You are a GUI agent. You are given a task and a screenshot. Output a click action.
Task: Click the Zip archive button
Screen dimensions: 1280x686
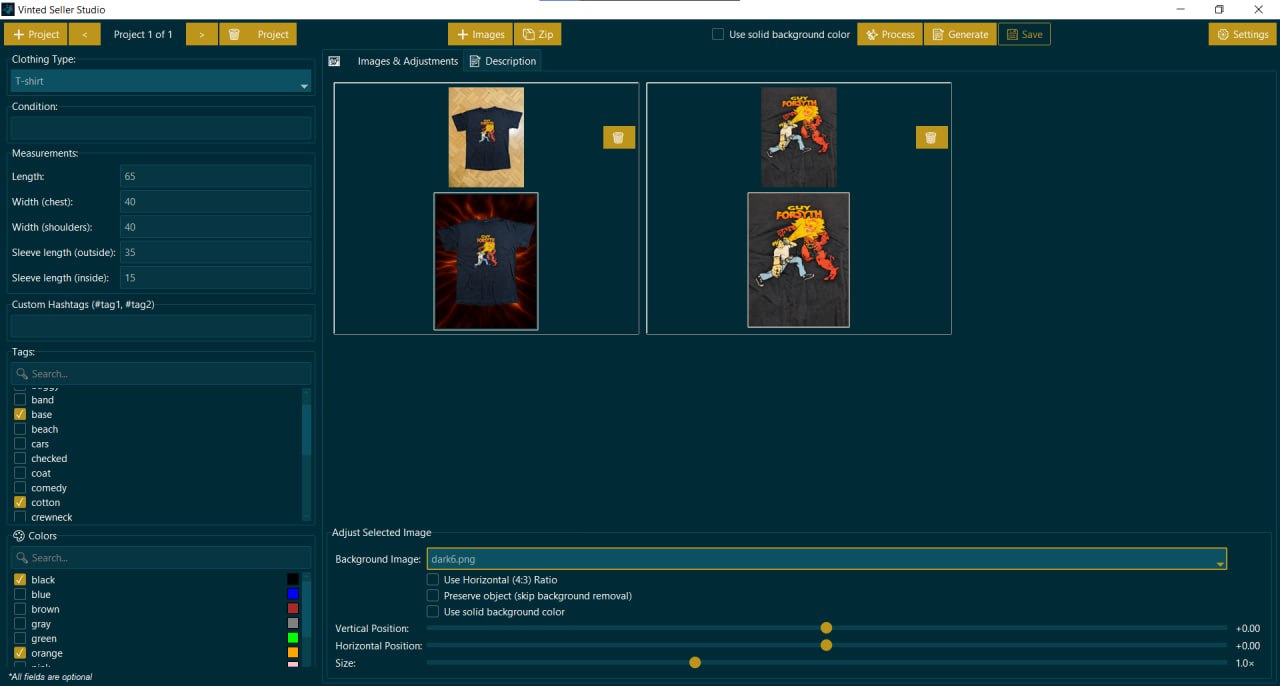(x=537, y=34)
